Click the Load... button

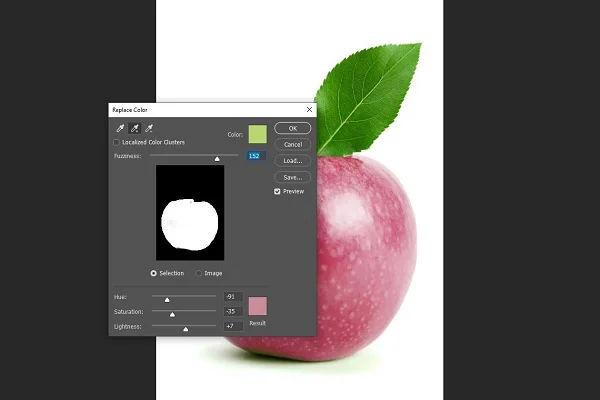click(292, 160)
